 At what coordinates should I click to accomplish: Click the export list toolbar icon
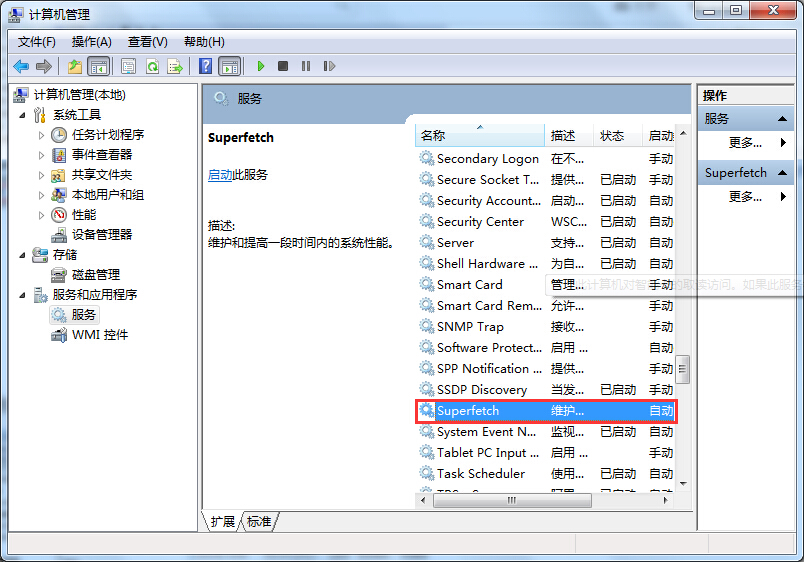pyautogui.click(x=175, y=66)
